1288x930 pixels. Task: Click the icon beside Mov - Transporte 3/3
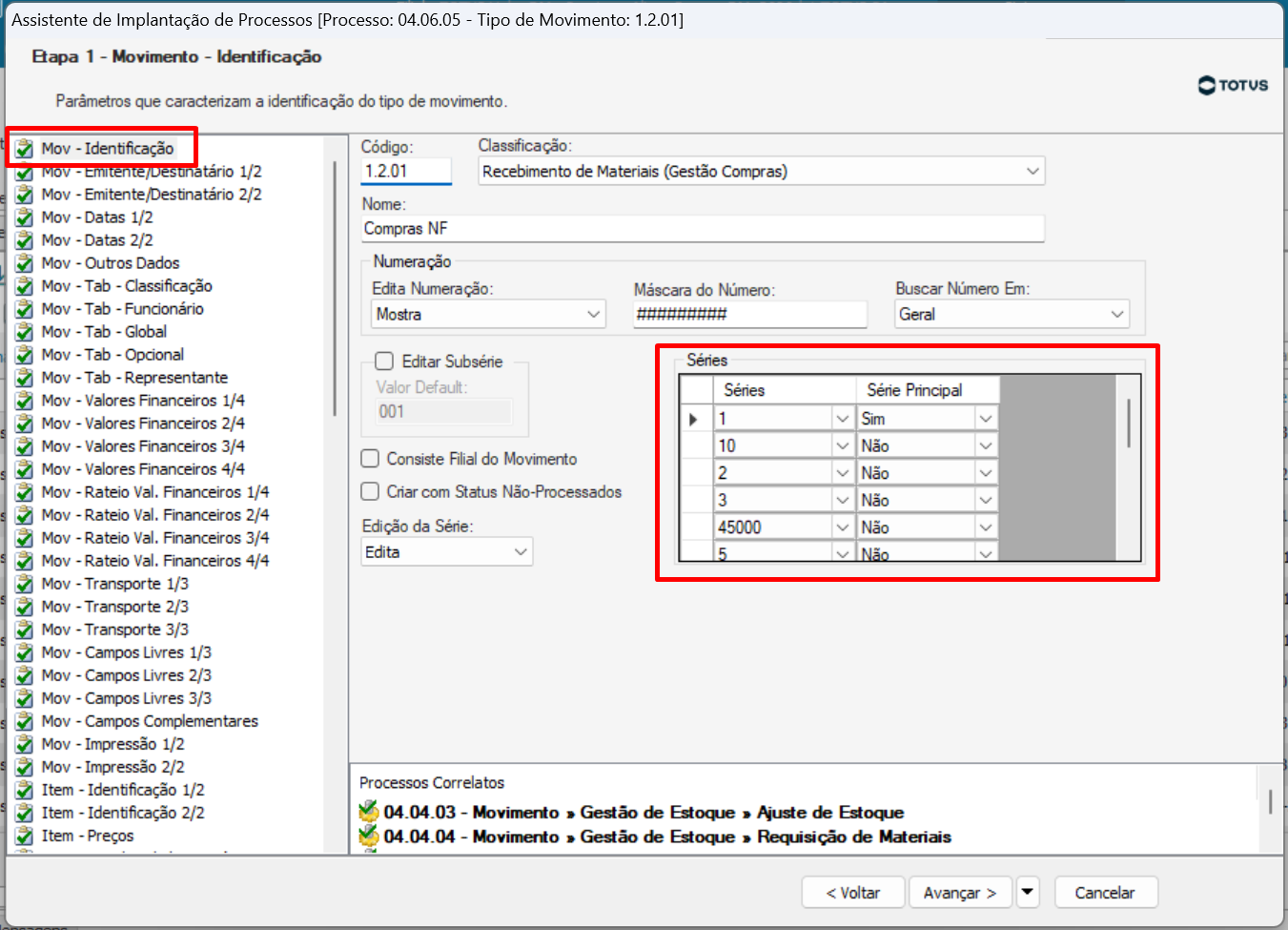tap(25, 630)
